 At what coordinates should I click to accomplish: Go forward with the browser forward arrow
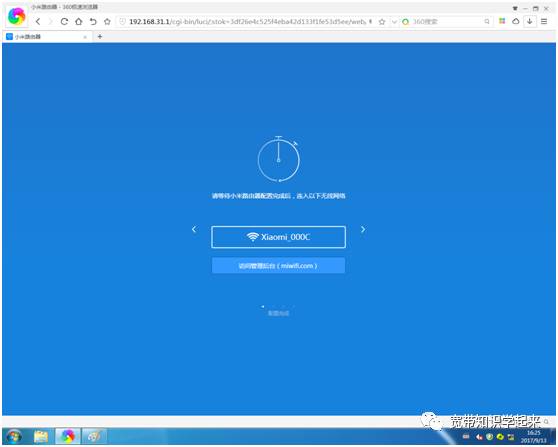point(50,21)
